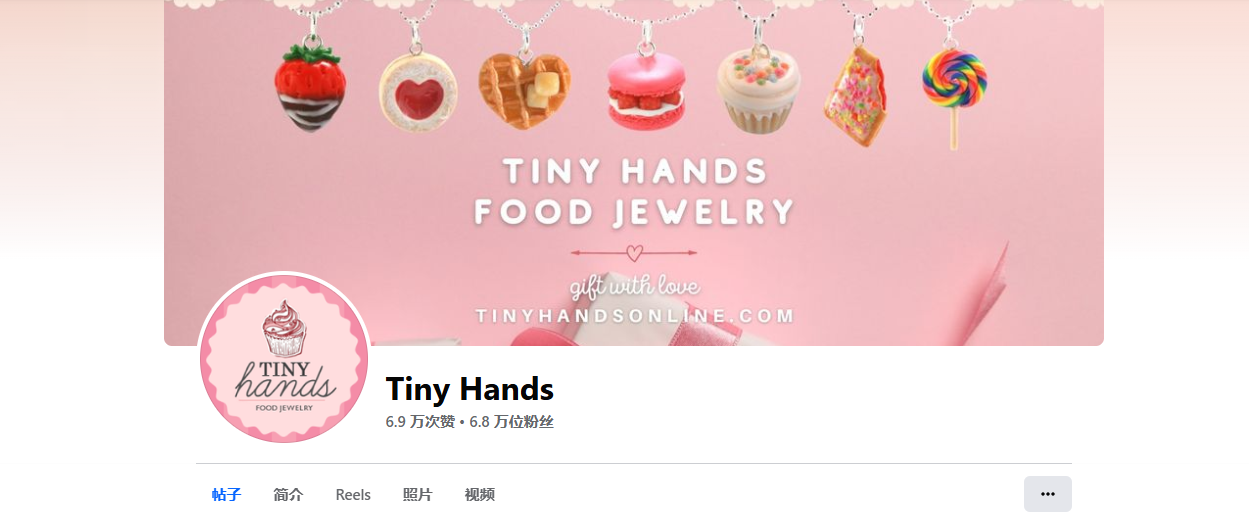Open the Tiny Hands profile picture
Viewport: 1250px width, 514px height.
point(284,357)
